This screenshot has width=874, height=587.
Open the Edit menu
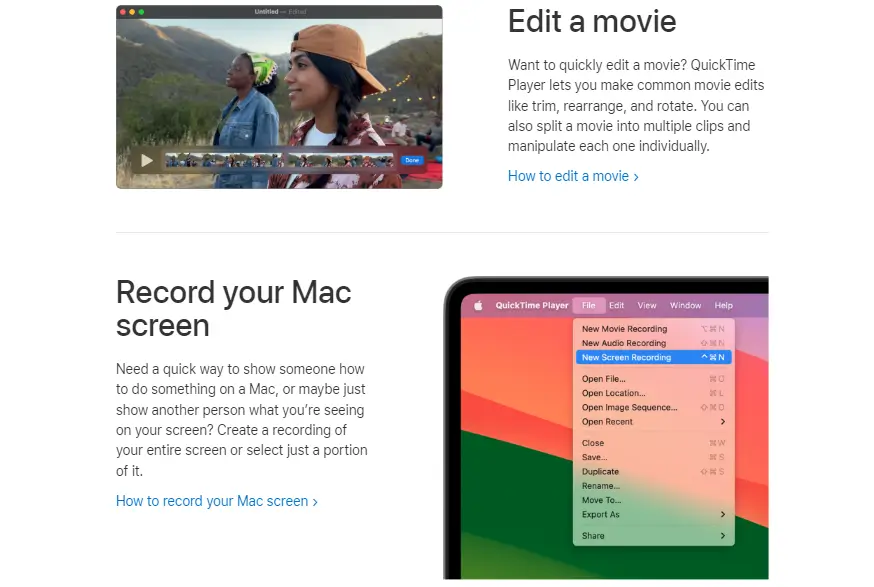(x=616, y=305)
